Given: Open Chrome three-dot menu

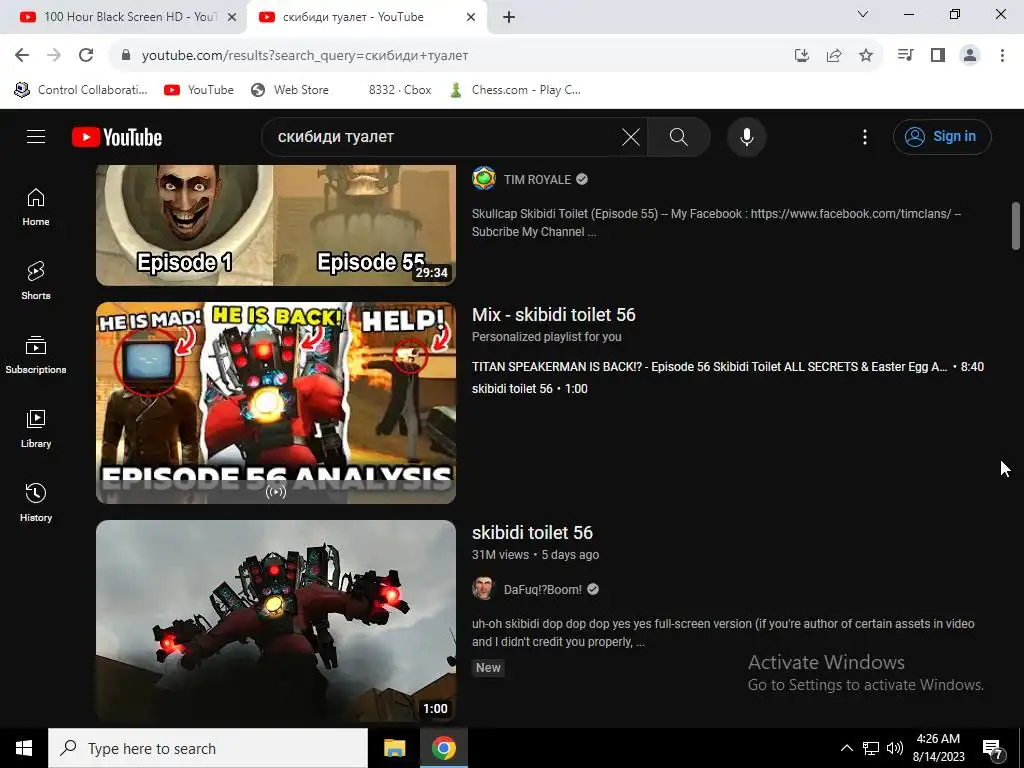Looking at the screenshot, I should click(x=1002, y=55).
